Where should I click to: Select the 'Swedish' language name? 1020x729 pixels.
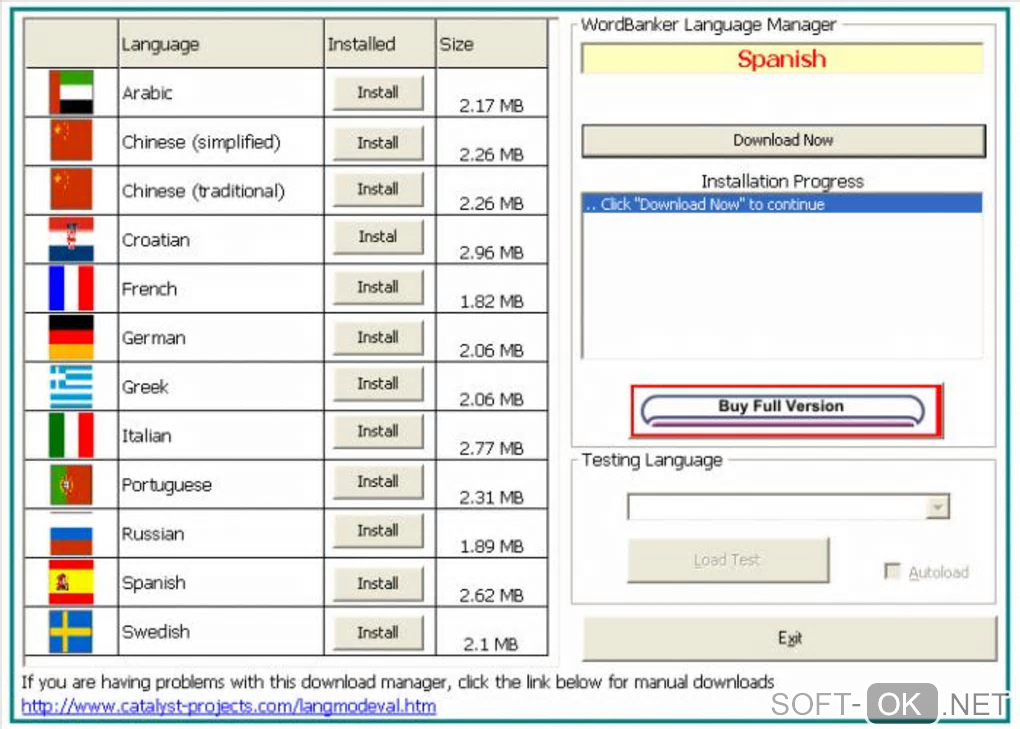click(156, 632)
